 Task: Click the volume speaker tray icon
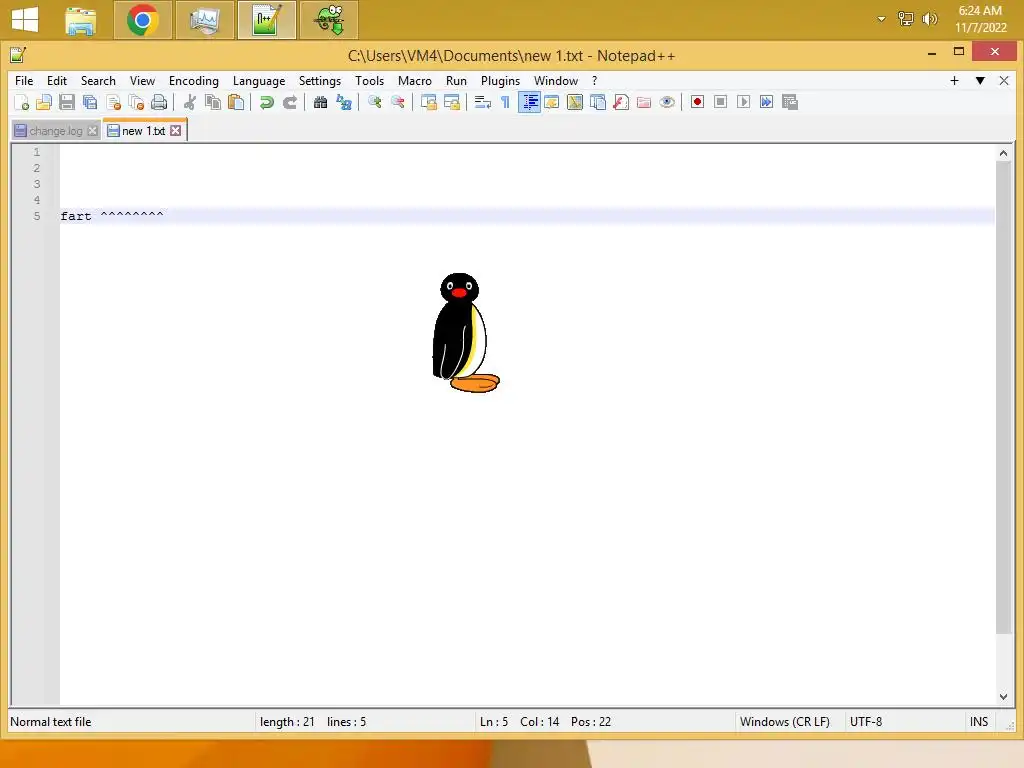[x=929, y=19]
